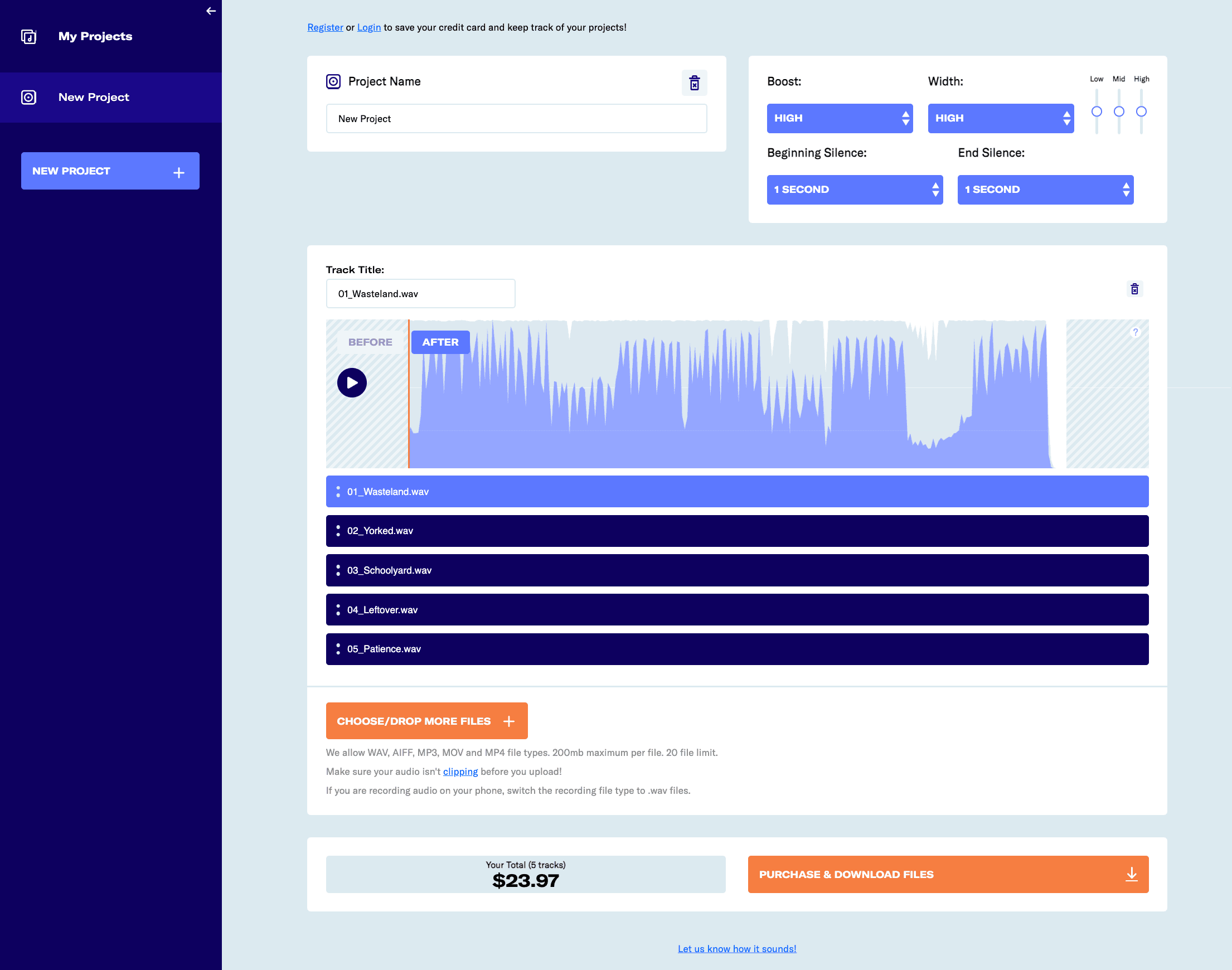Open the Beginning Silence dropdown
Image resolution: width=1232 pixels, height=970 pixels.
(854, 190)
